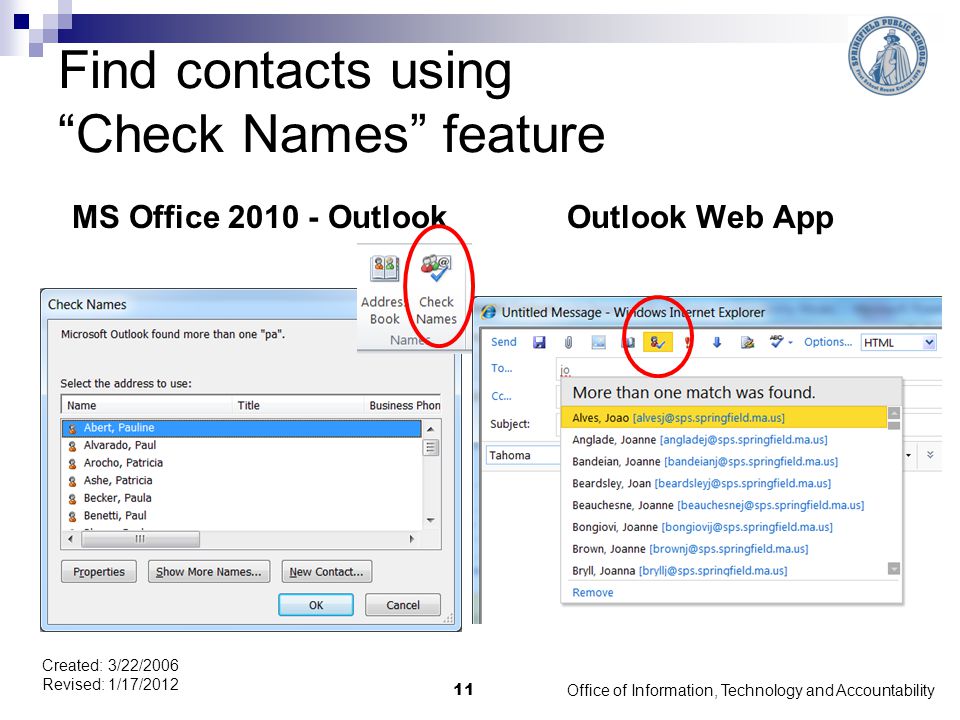Click the Internet Explorer icon in message title bar
This screenshot has width=960, height=720.
[488, 312]
